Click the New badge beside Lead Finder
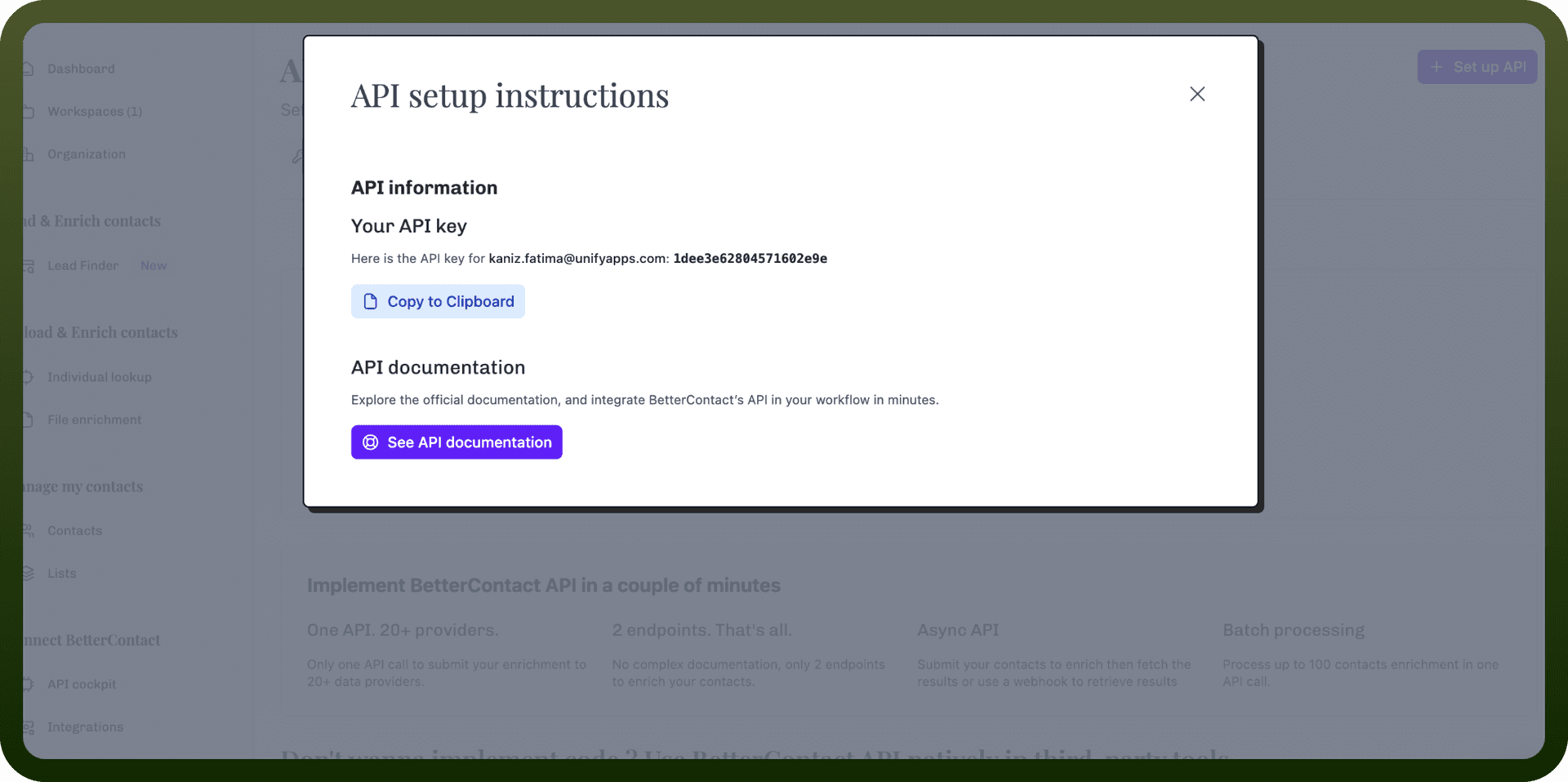1568x782 pixels. tap(154, 265)
